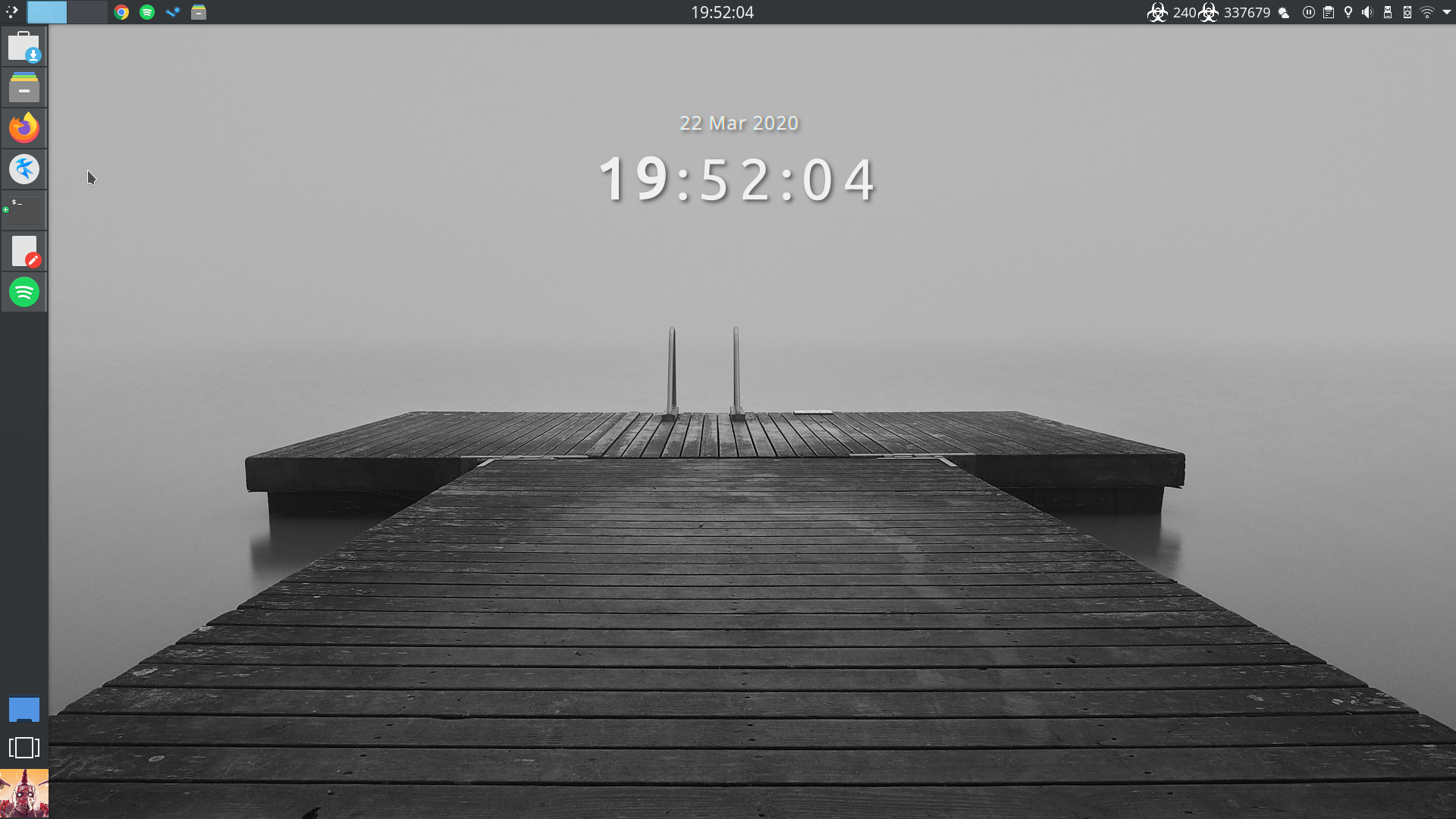The height and width of the screenshot is (819, 1456).
Task: Open the volume control in tray
Action: pyautogui.click(x=1367, y=12)
